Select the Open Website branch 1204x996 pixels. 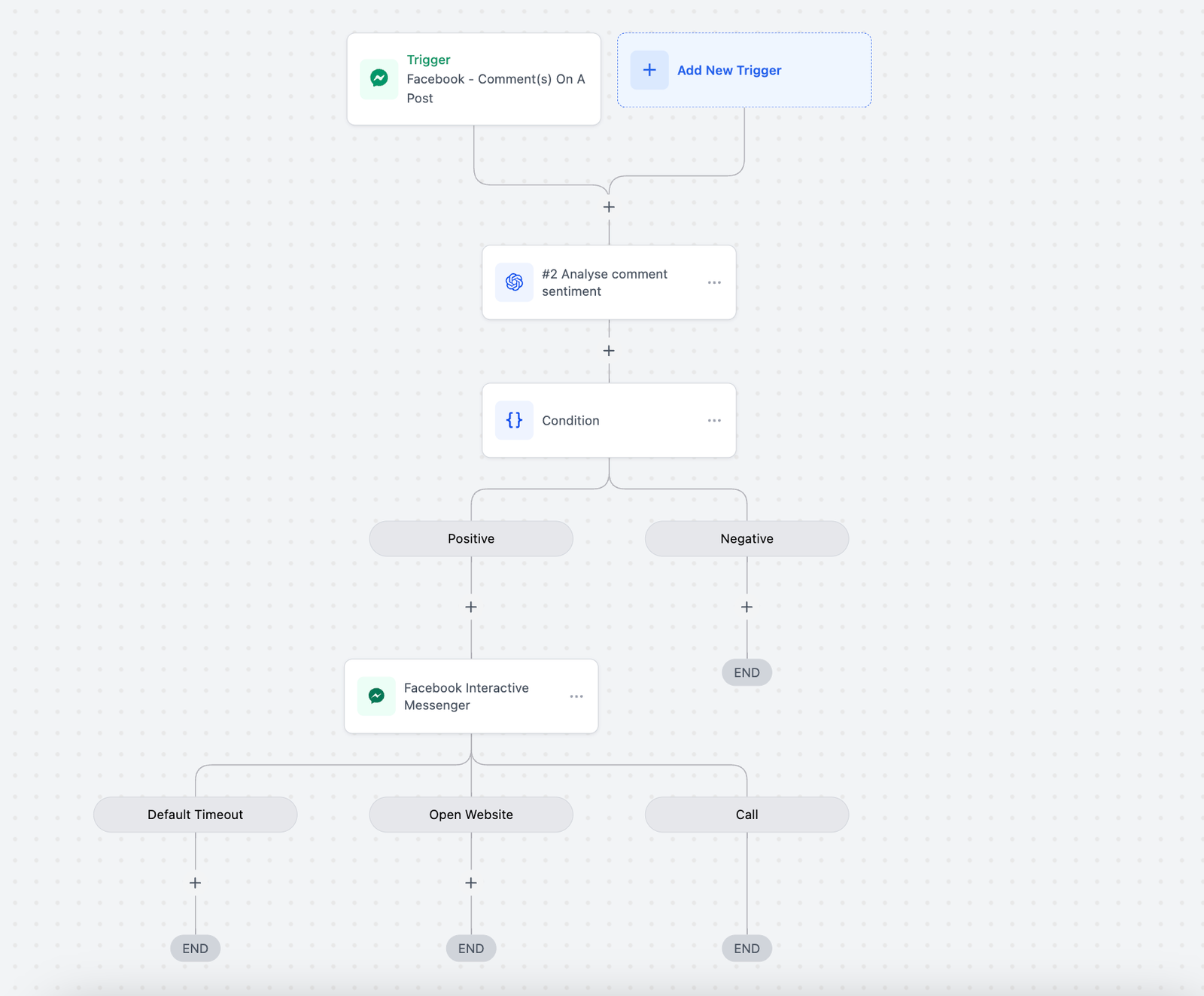[471, 815]
